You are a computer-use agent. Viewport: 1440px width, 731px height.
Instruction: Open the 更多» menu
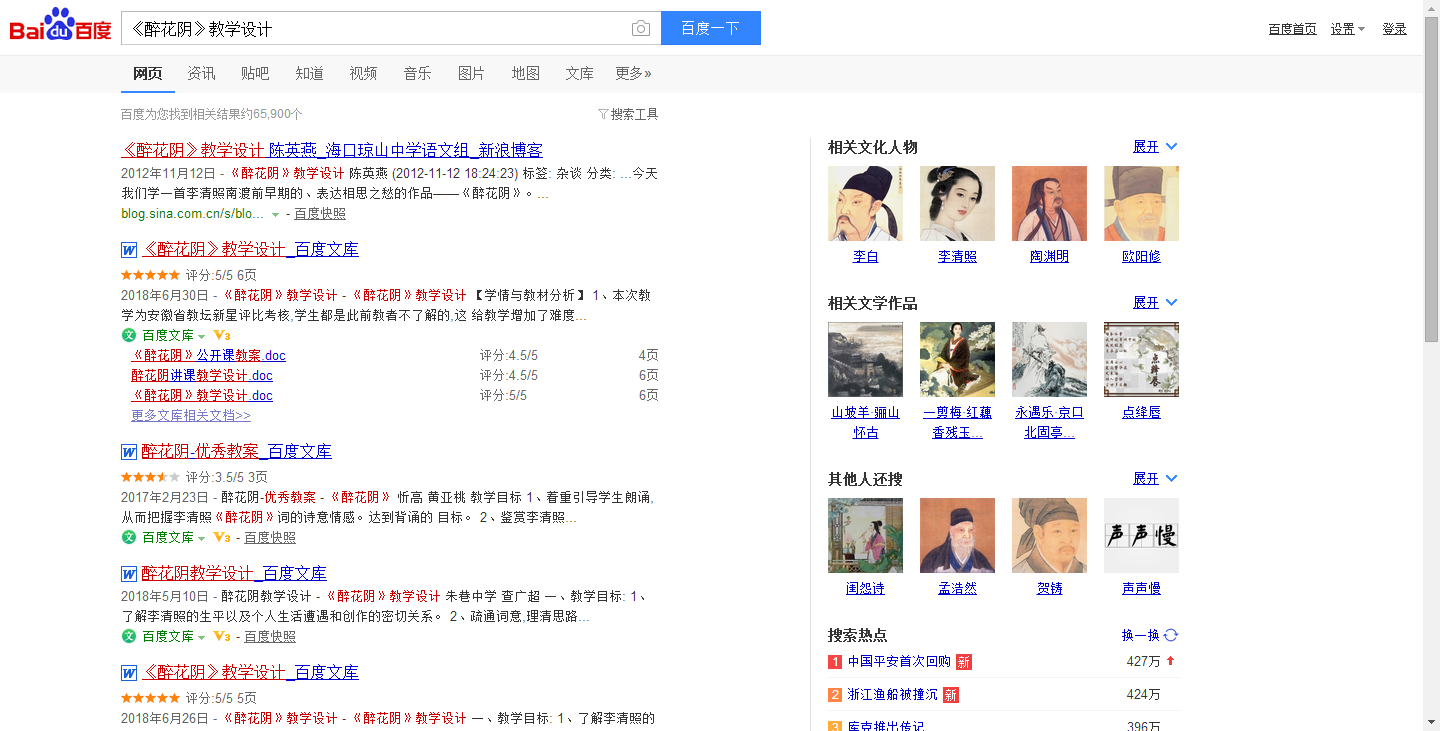click(x=633, y=73)
